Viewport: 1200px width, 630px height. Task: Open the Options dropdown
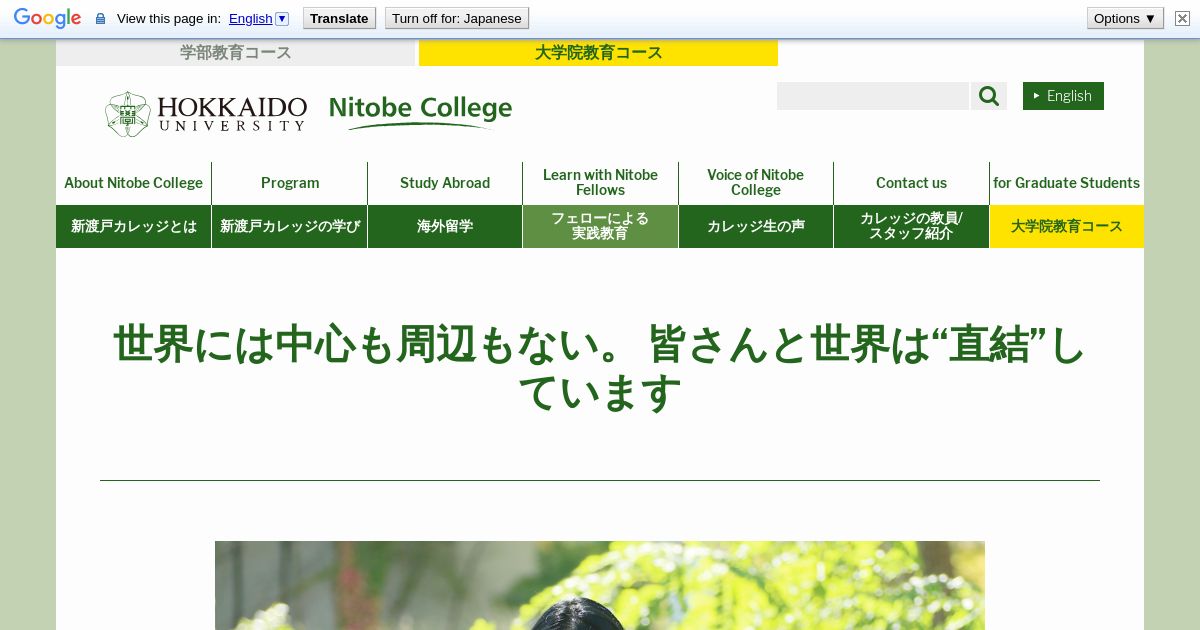pyautogui.click(x=1125, y=18)
